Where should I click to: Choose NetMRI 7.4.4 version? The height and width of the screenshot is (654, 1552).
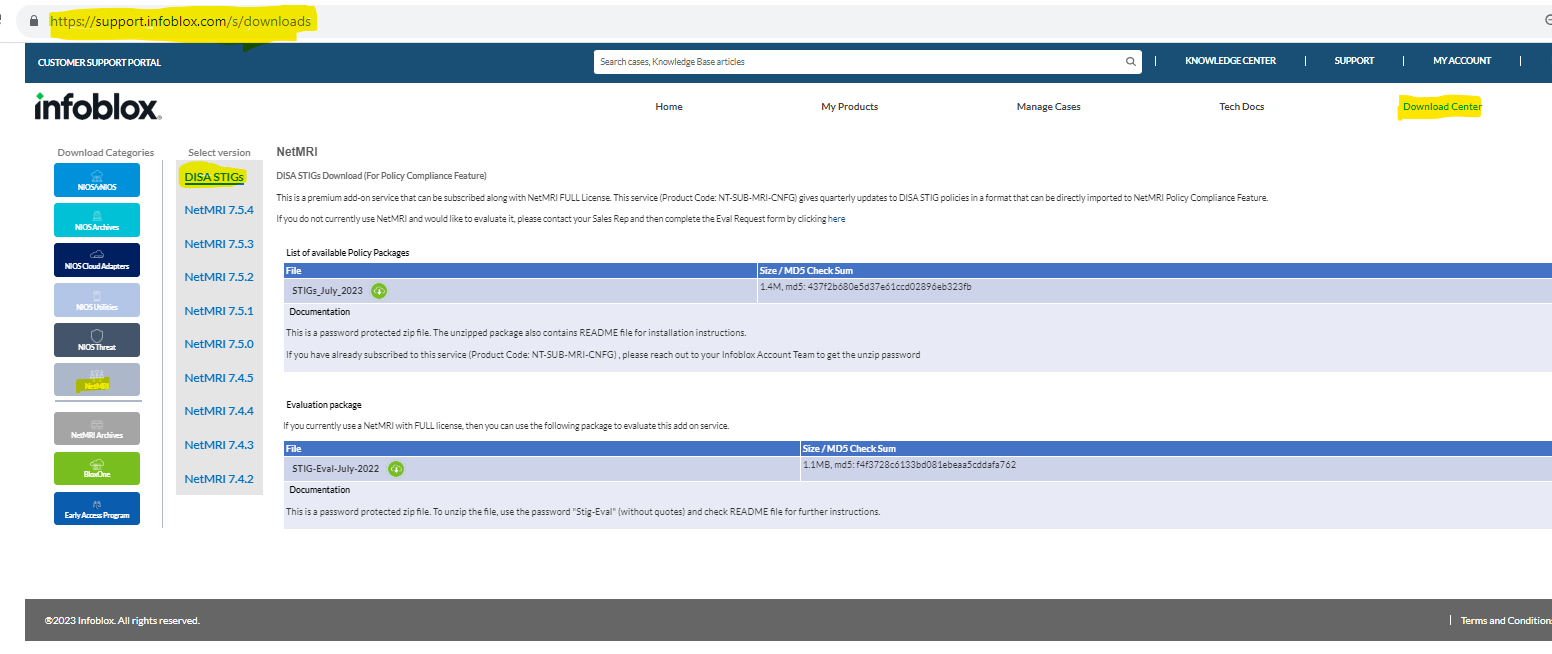pyautogui.click(x=219, y=411)
